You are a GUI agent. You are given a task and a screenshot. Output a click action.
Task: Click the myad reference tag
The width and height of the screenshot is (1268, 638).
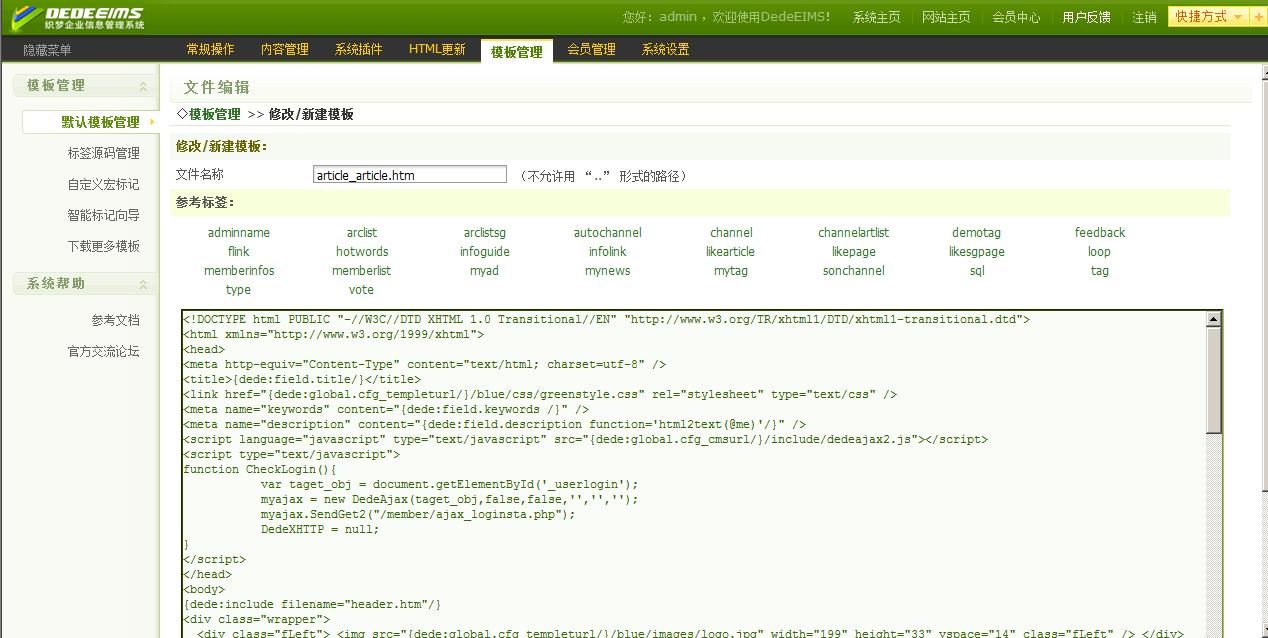(485, 271)
